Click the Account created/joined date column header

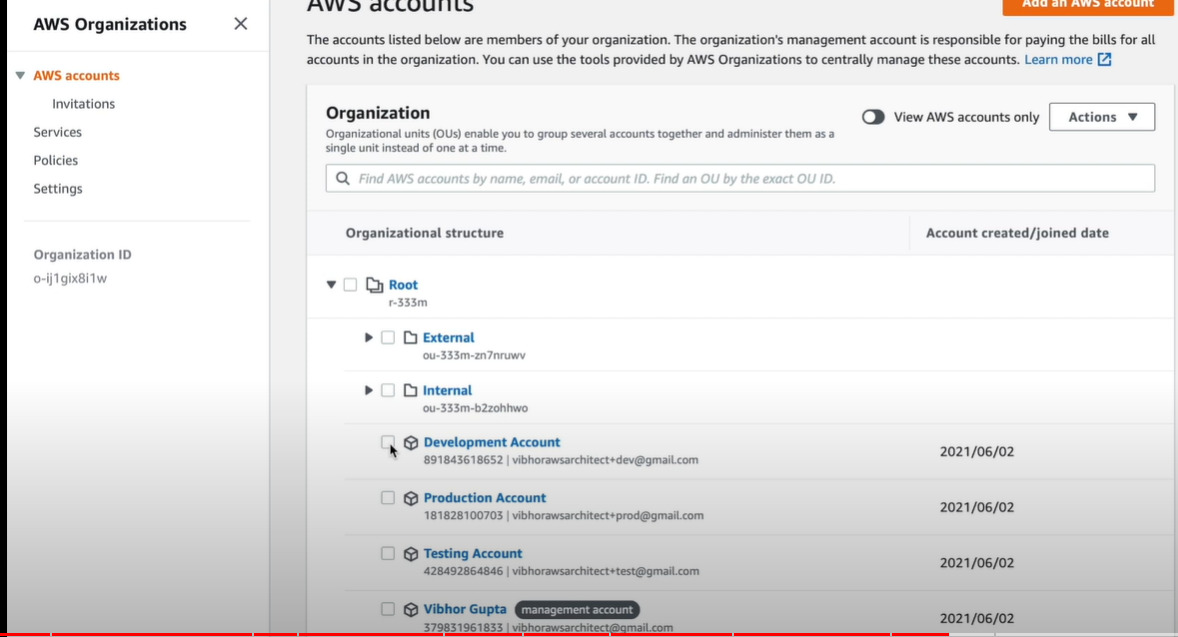(x=1017, y=233)
